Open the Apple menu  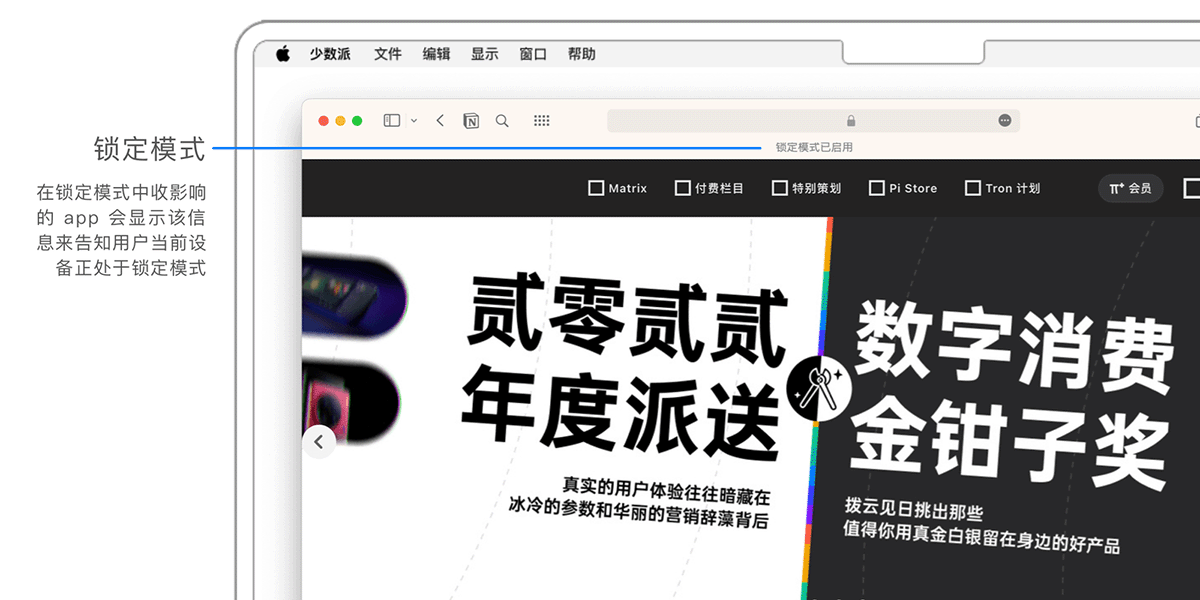(x=283, y=54)
